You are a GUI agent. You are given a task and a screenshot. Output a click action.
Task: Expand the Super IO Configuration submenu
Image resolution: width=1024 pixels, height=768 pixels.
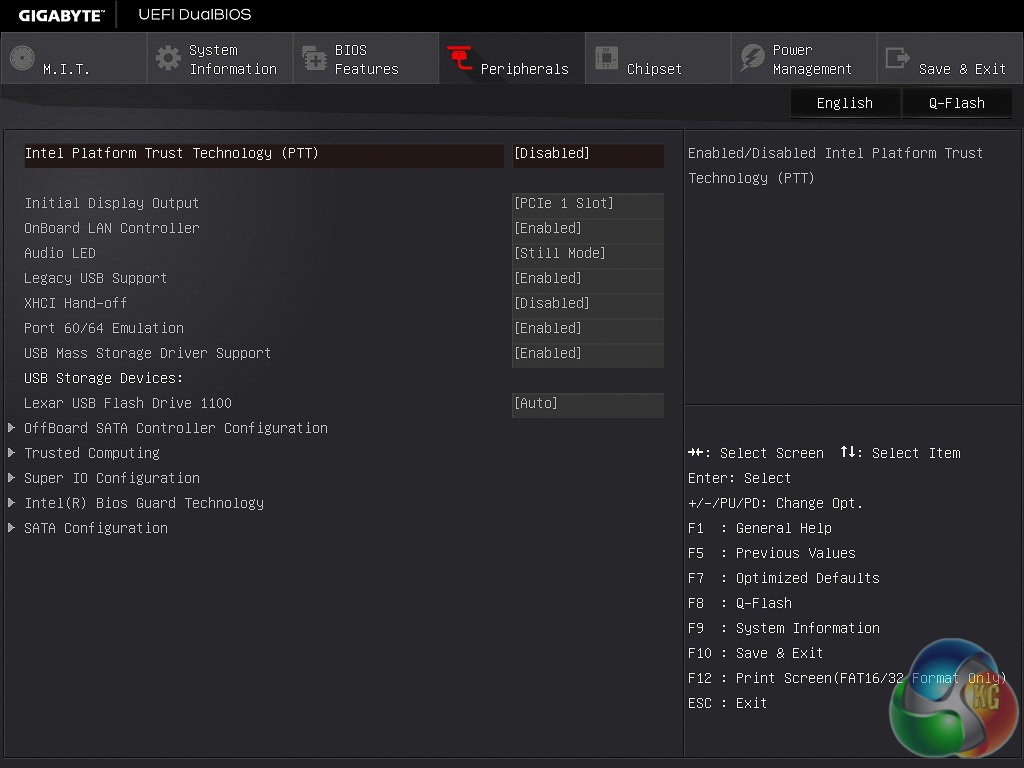pyautogui.click(x=112, y=478)
